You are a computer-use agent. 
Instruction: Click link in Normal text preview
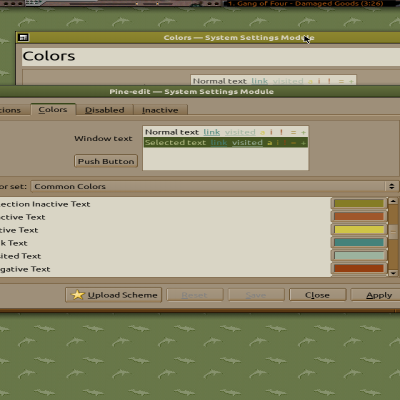pos(212,132)
